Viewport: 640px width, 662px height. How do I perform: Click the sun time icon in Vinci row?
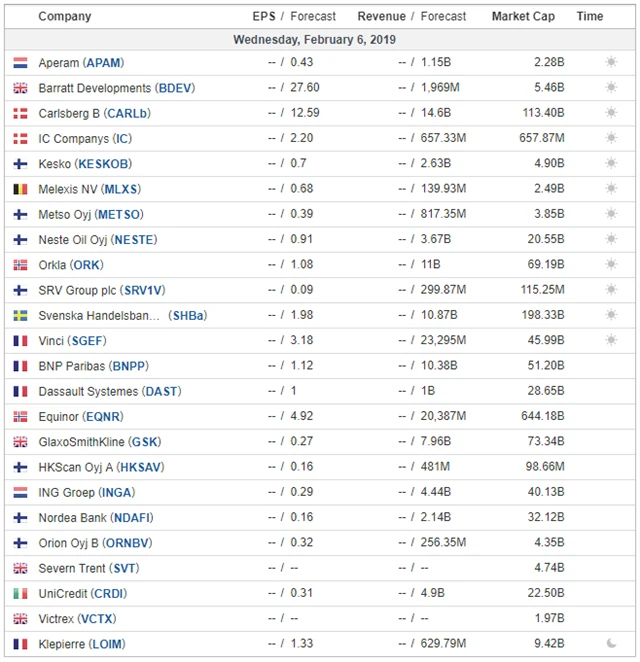click(x=611, y=341)
